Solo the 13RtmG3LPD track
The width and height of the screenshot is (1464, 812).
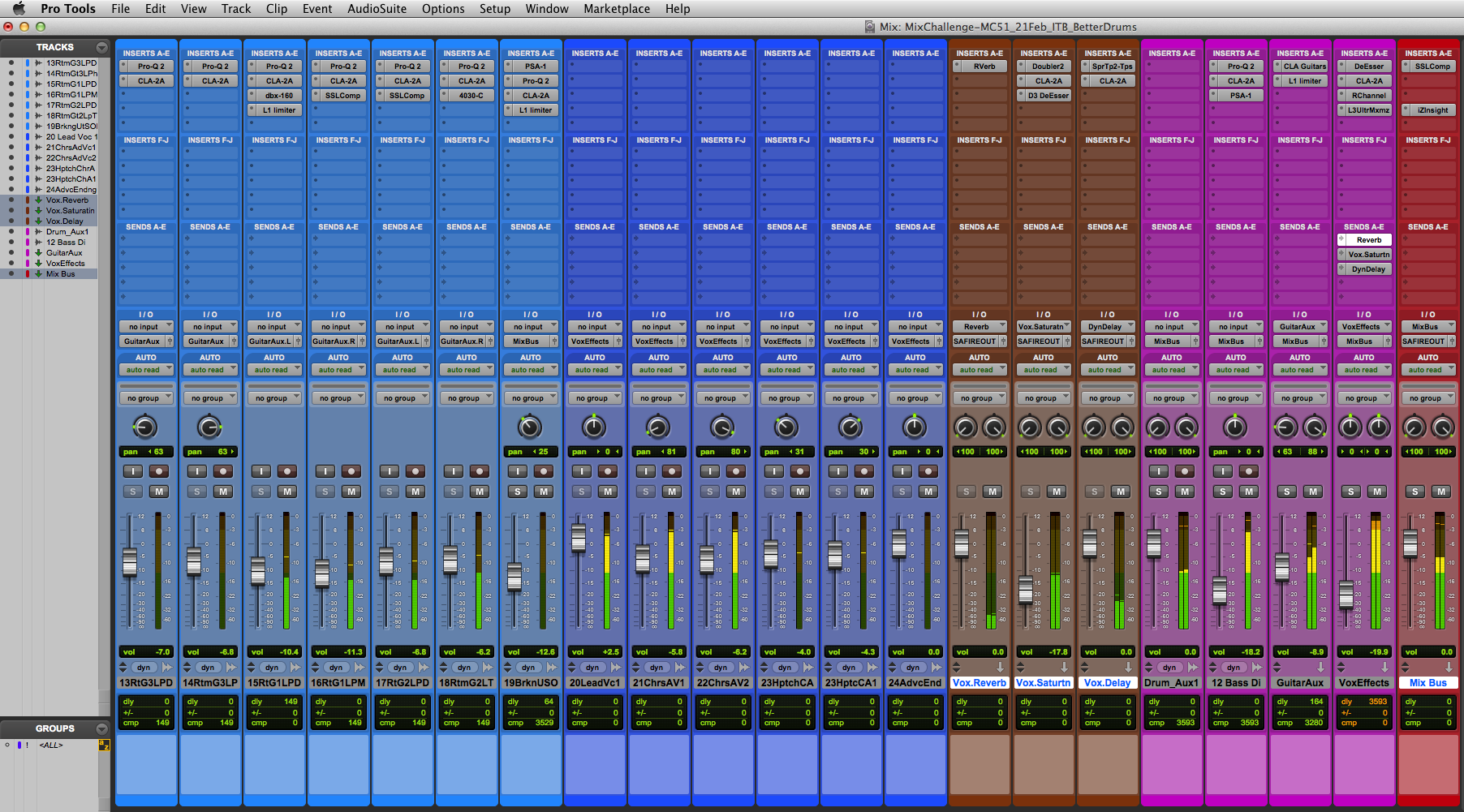pyautogui.click(x=132, y=492)
